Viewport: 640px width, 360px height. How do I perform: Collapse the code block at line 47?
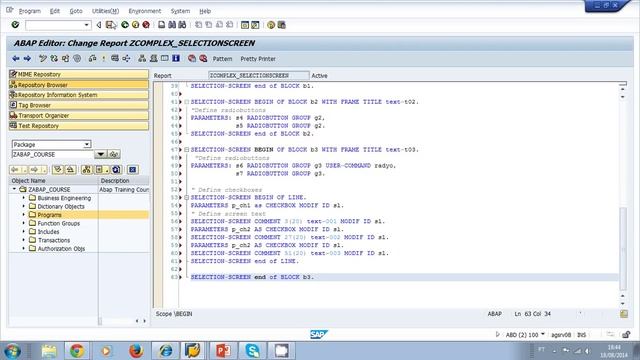(187, 150)
